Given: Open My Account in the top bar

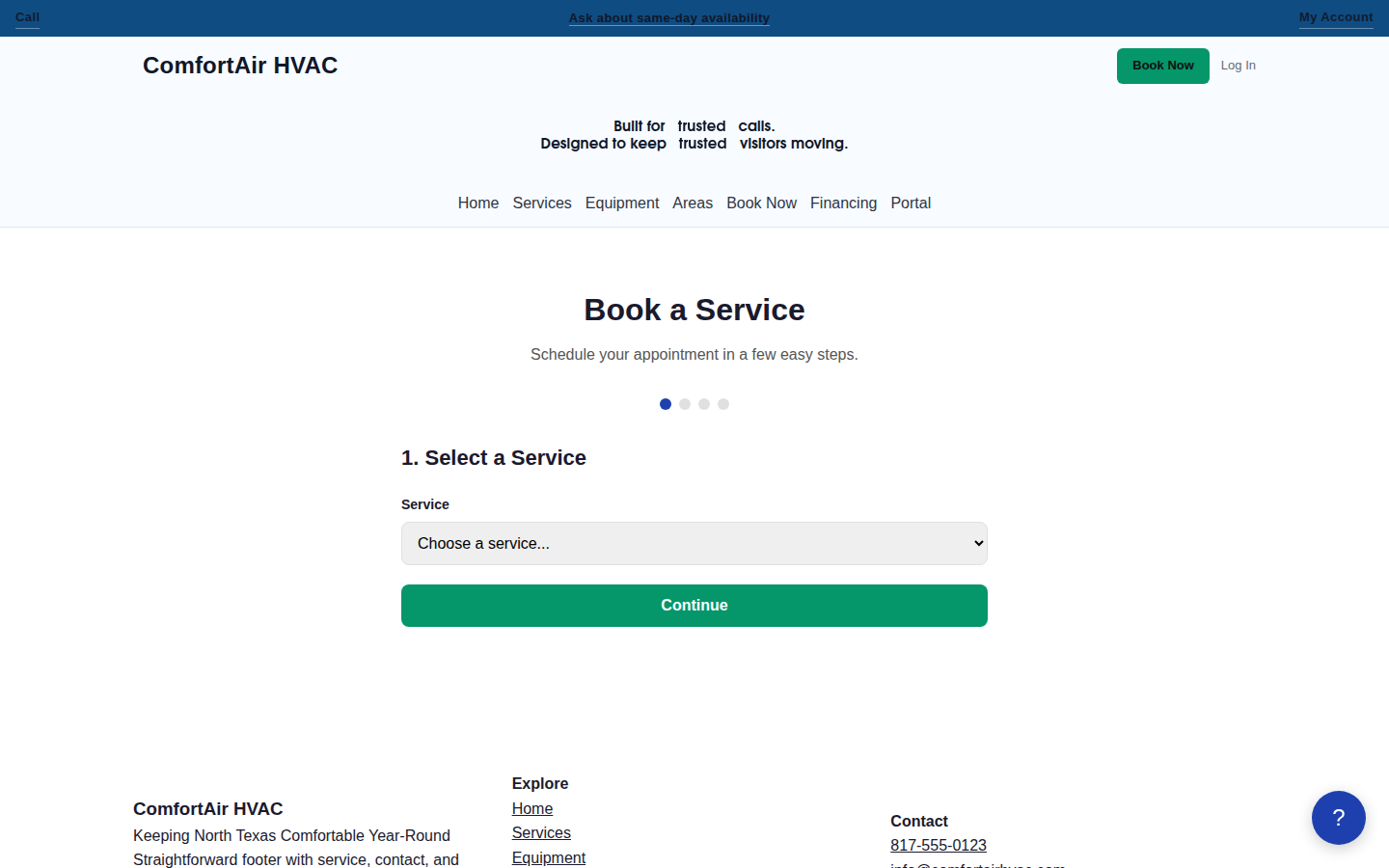Looking at the screenshot, I should 1336,17.
